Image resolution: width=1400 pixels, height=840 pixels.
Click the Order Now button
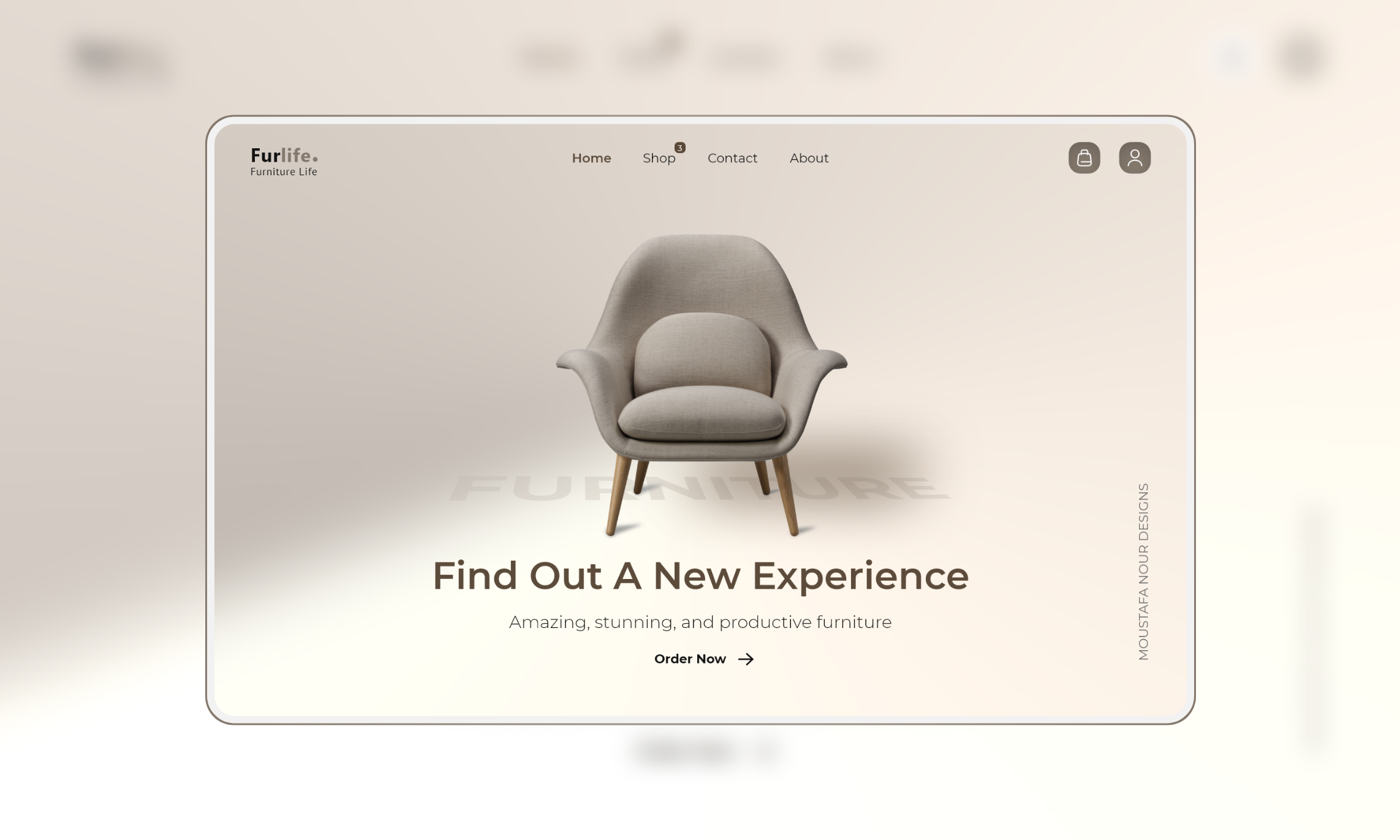click(x=704, y=659)
